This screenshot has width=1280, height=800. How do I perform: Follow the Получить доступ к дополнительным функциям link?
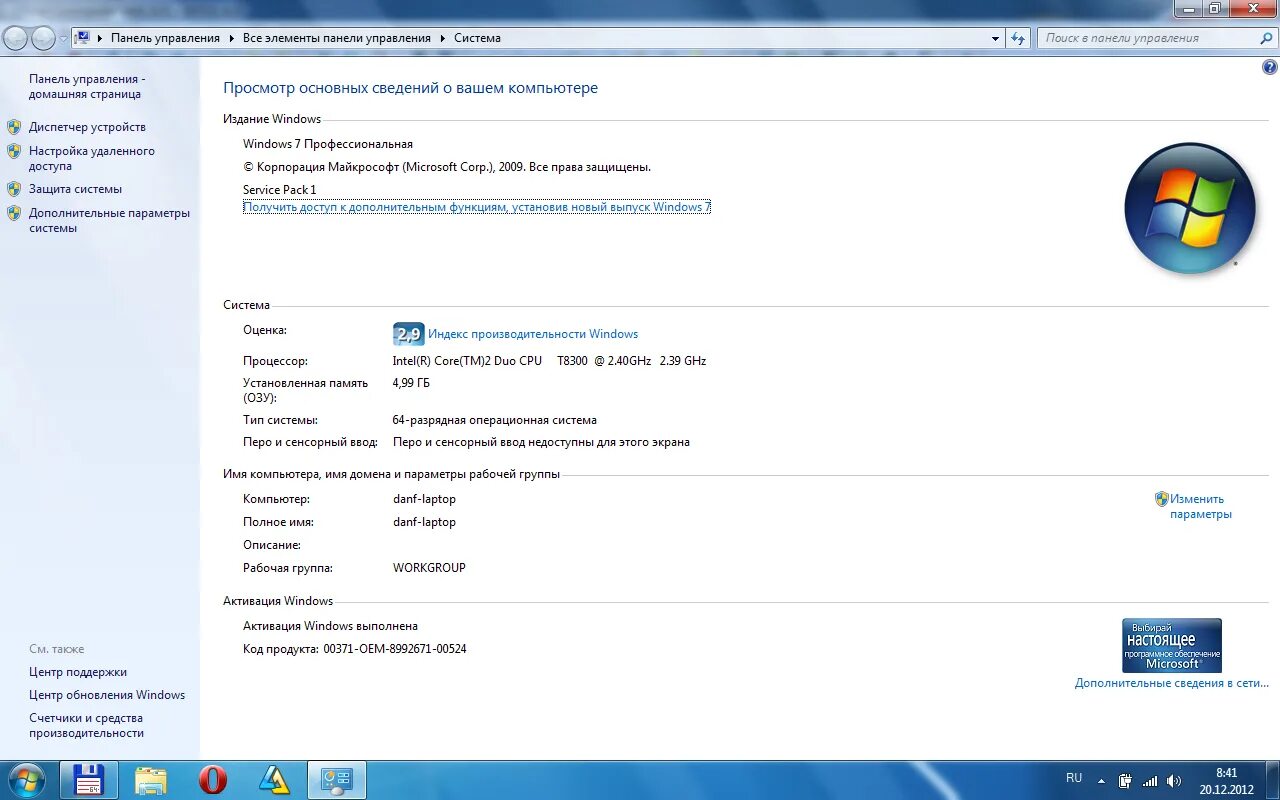[x=477, y=207]
